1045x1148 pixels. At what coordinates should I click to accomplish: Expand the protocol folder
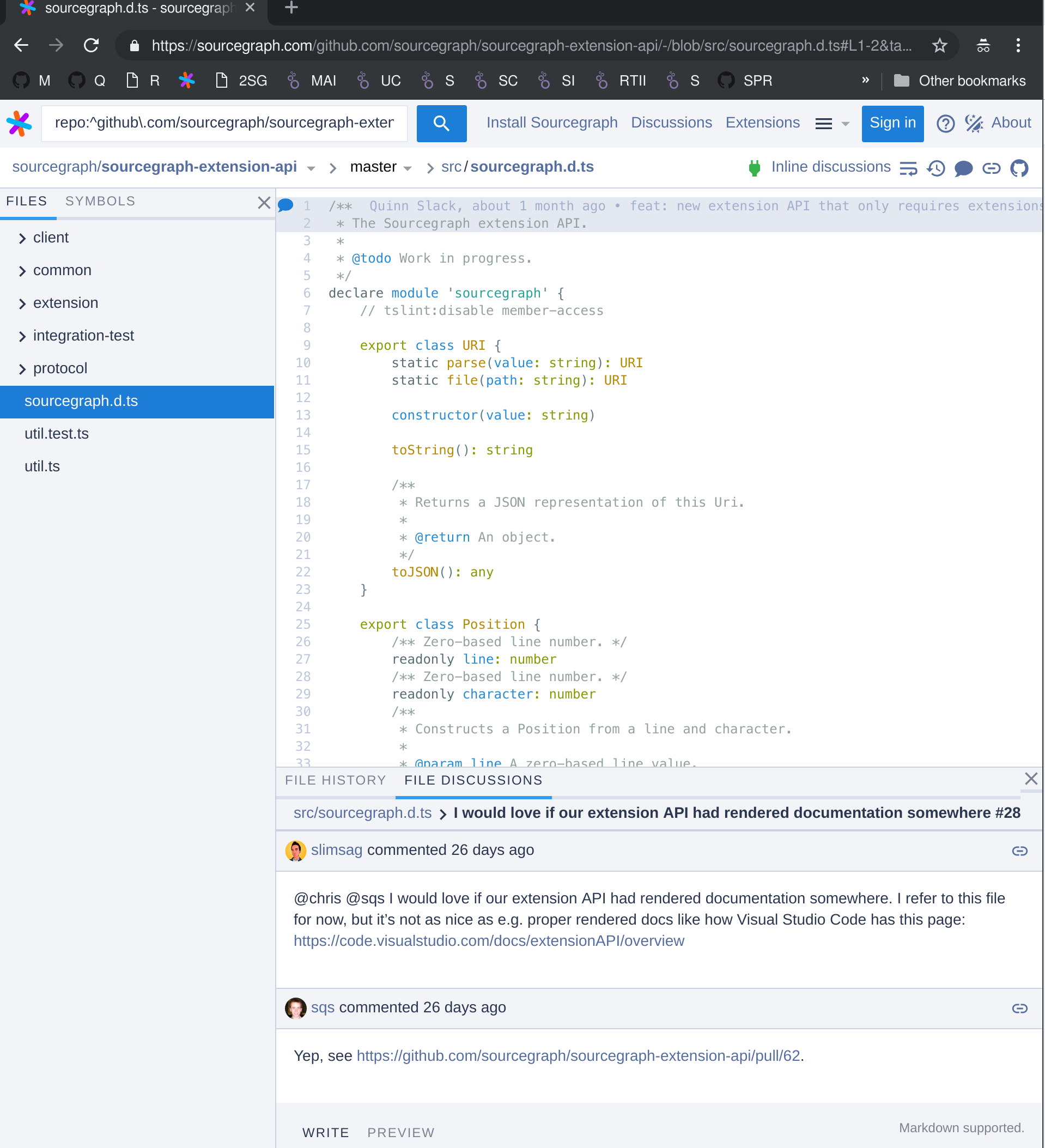pyautogui.click(x=23, y=369)
